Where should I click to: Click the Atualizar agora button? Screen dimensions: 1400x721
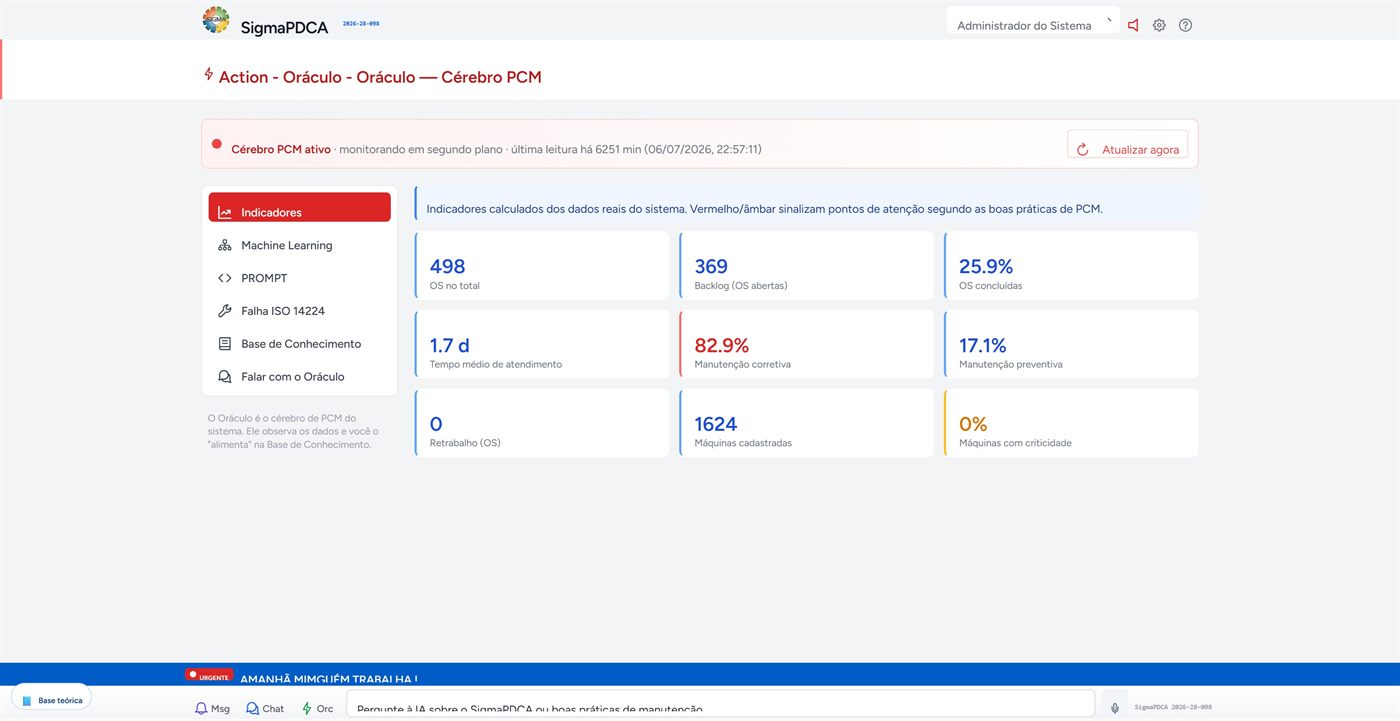1127,144
